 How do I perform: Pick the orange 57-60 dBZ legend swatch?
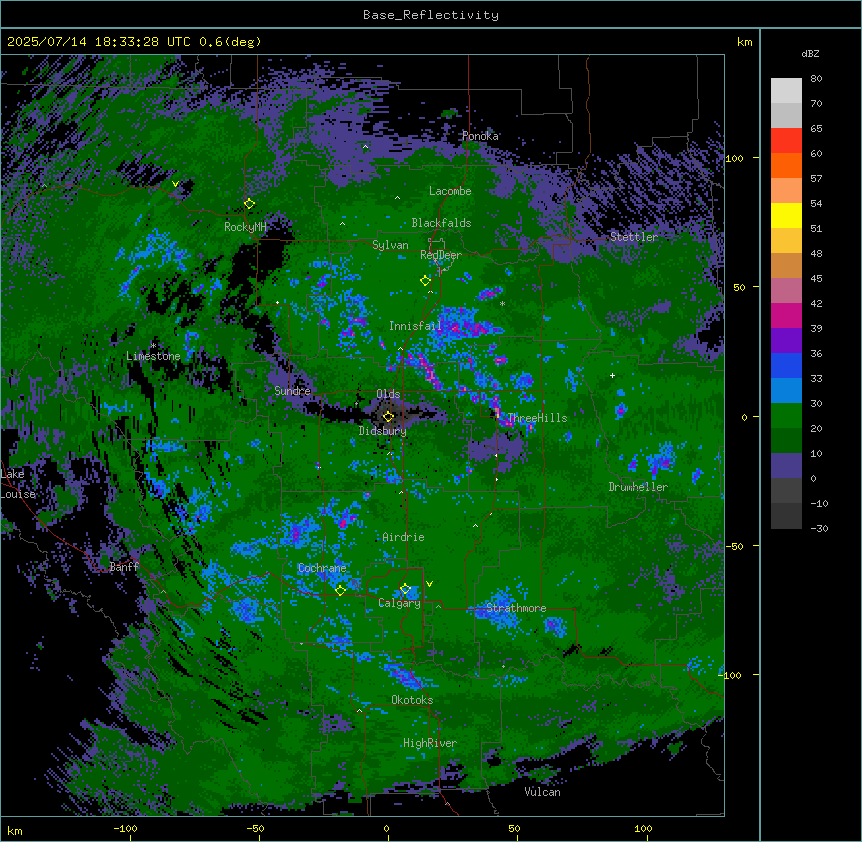pos(786,165)
